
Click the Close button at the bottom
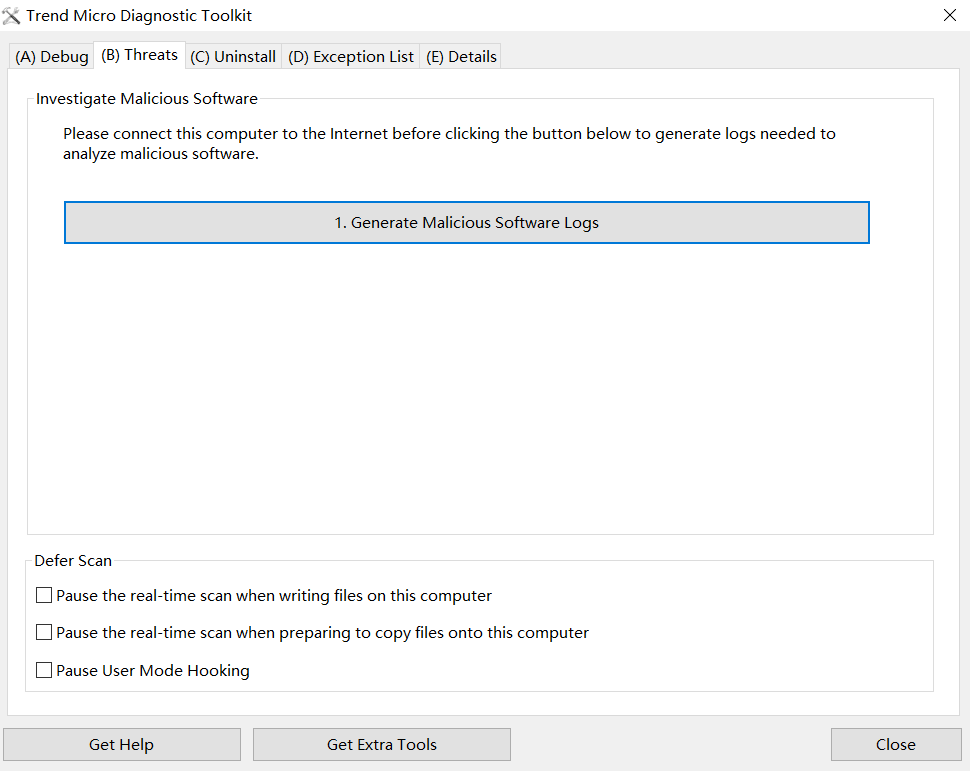coord(896,744)
